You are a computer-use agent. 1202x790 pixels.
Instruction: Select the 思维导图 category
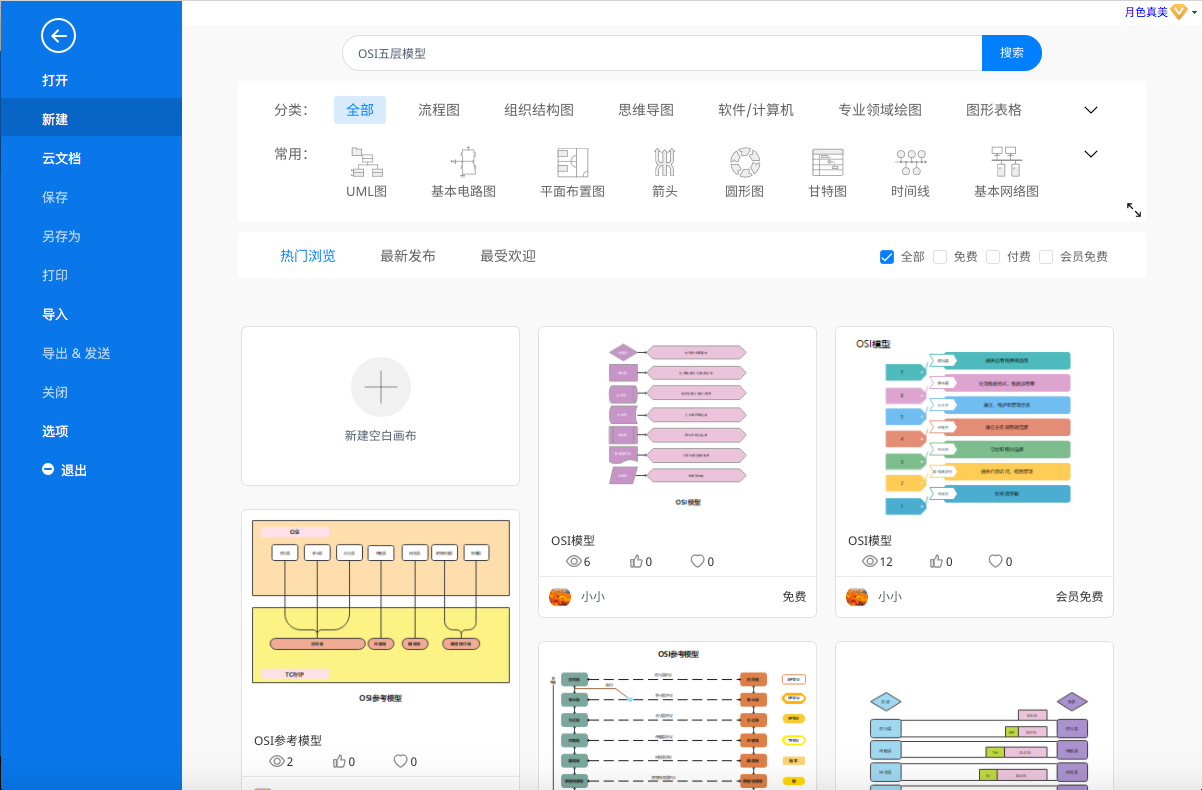(646, 110)
